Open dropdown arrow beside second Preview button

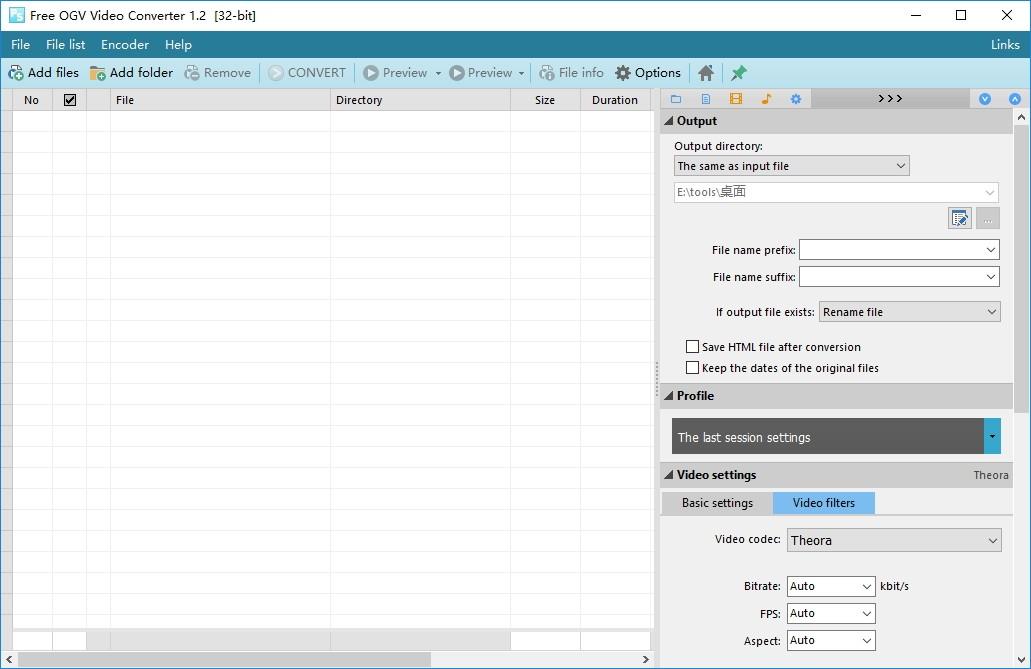pyautogui.click(x=521, y=73)
